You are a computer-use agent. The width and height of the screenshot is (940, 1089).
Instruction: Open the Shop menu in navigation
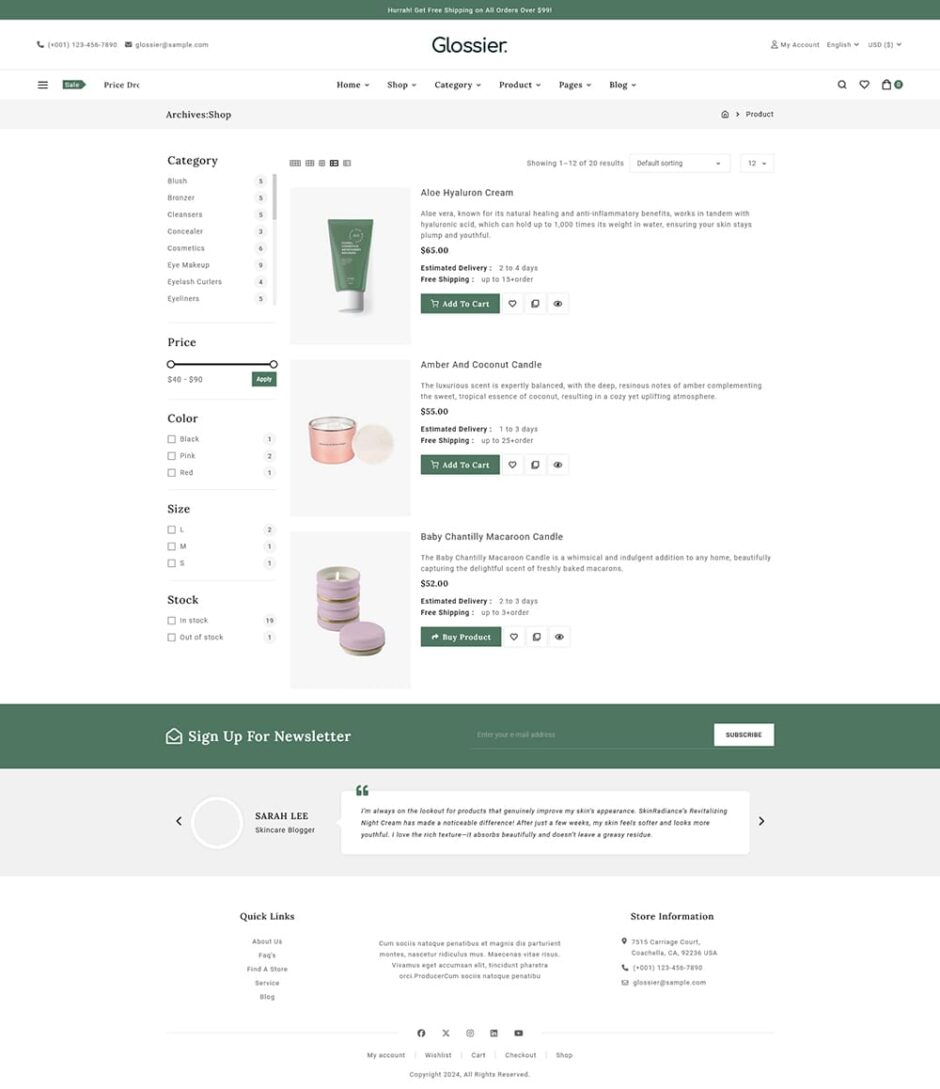(x=402, y=85)
